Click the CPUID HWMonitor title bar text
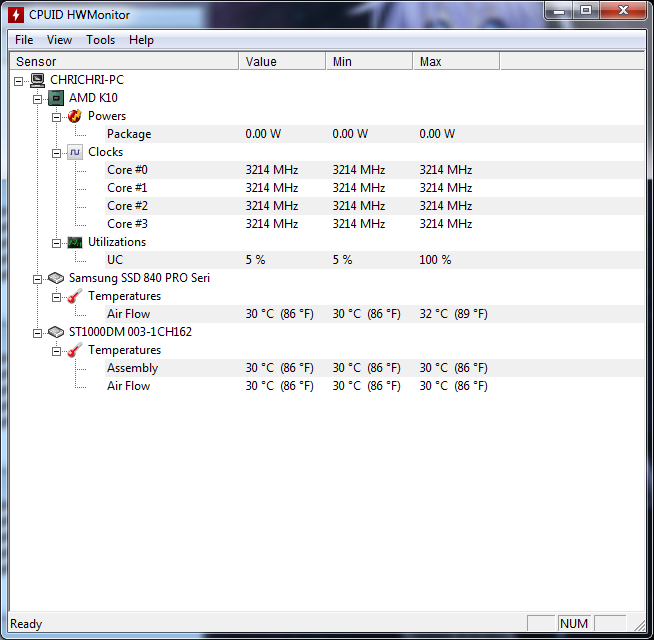654x640 pixels. tap(79, 15)
